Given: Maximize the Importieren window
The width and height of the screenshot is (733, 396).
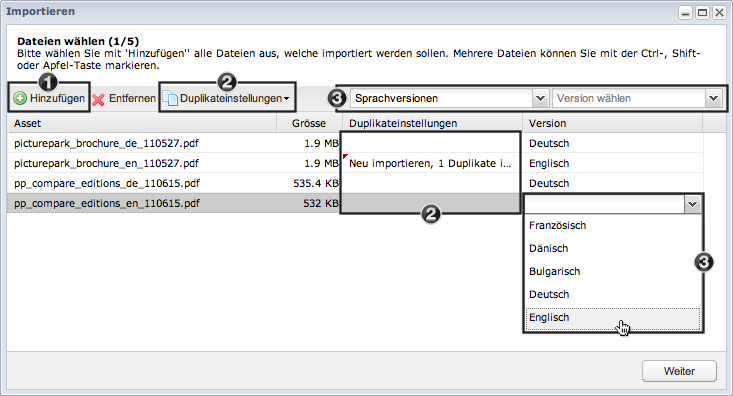Looking at the screenshot, I should pos(702,13).
